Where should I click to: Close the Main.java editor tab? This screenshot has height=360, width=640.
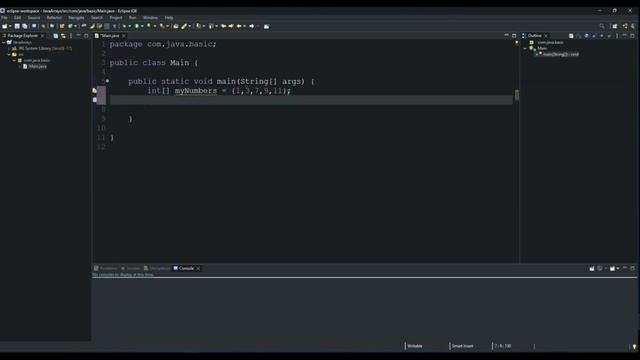tap(124, 36)
